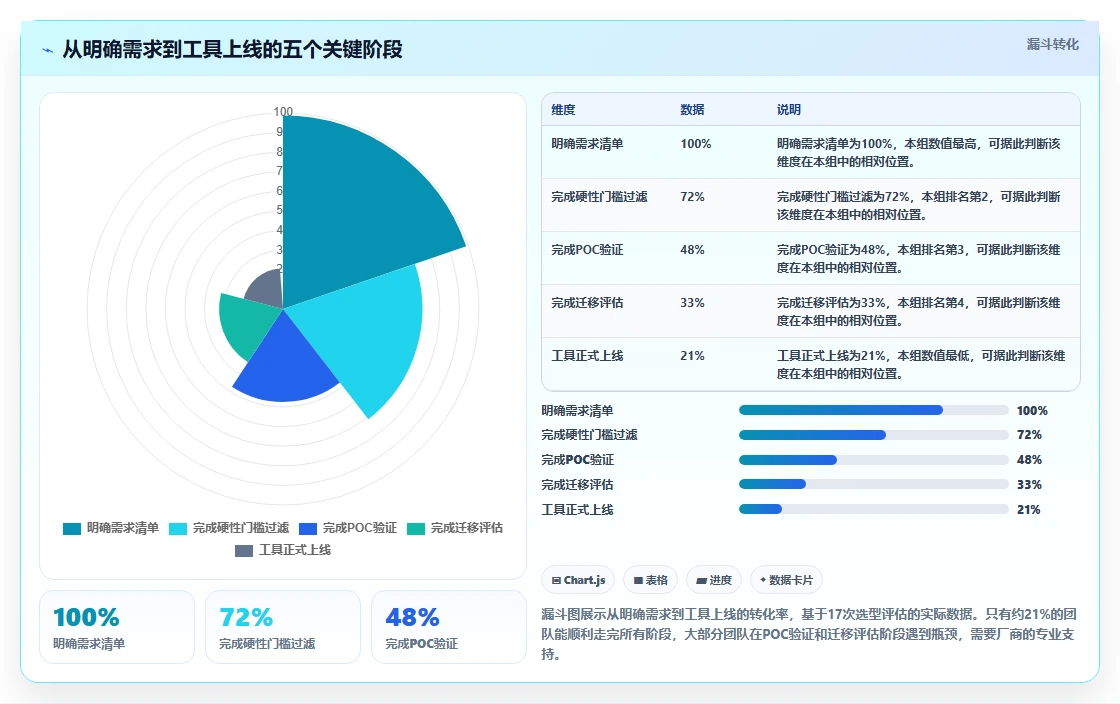This screenshot has height=704, width=1120.
Task: Click the 表格 tag icon
Action: click(638, 580)
